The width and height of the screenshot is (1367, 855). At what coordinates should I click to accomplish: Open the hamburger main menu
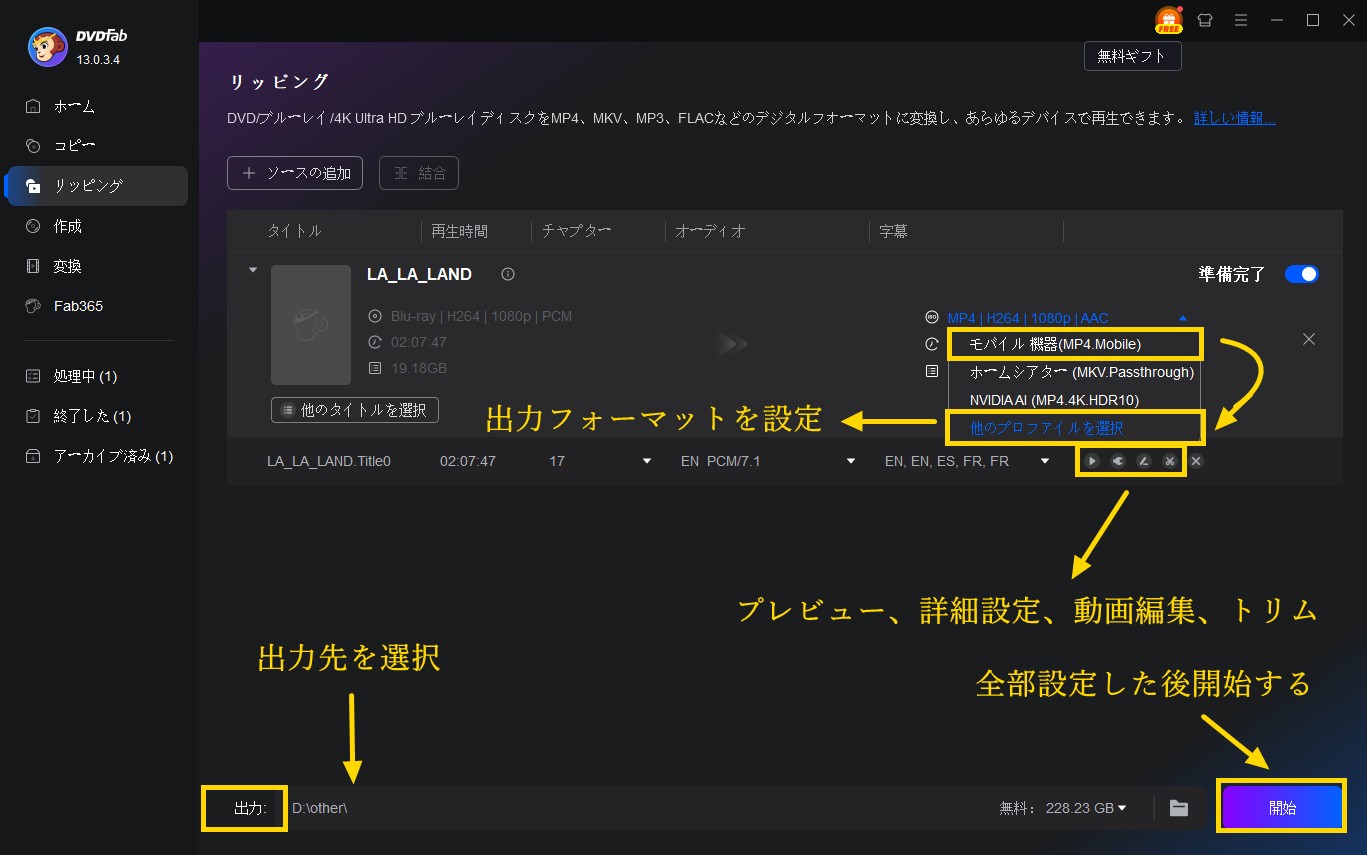coord(1241,20)
